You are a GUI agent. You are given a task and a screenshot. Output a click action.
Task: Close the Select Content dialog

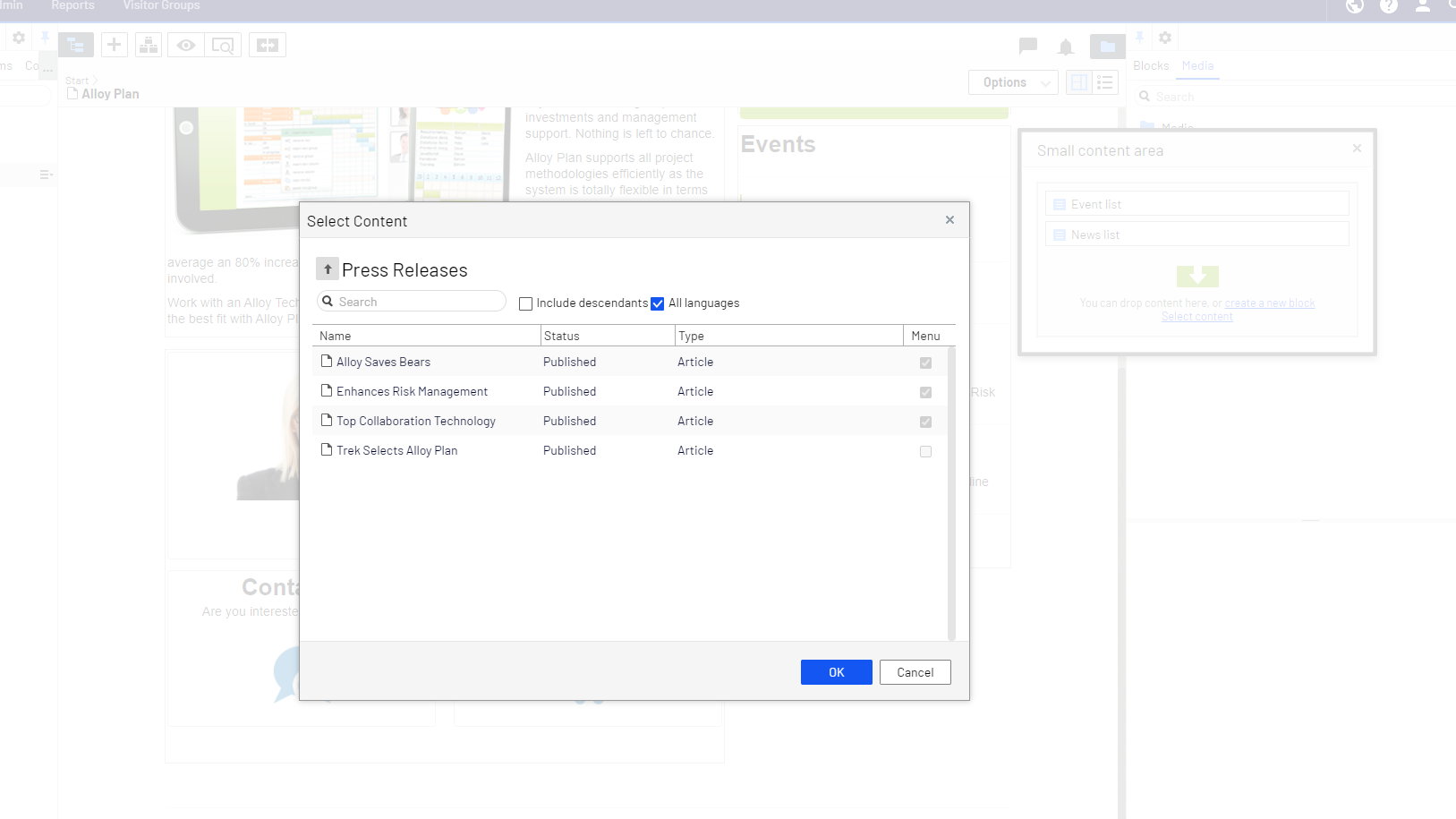pyautogui.click(x=949, y=220)
